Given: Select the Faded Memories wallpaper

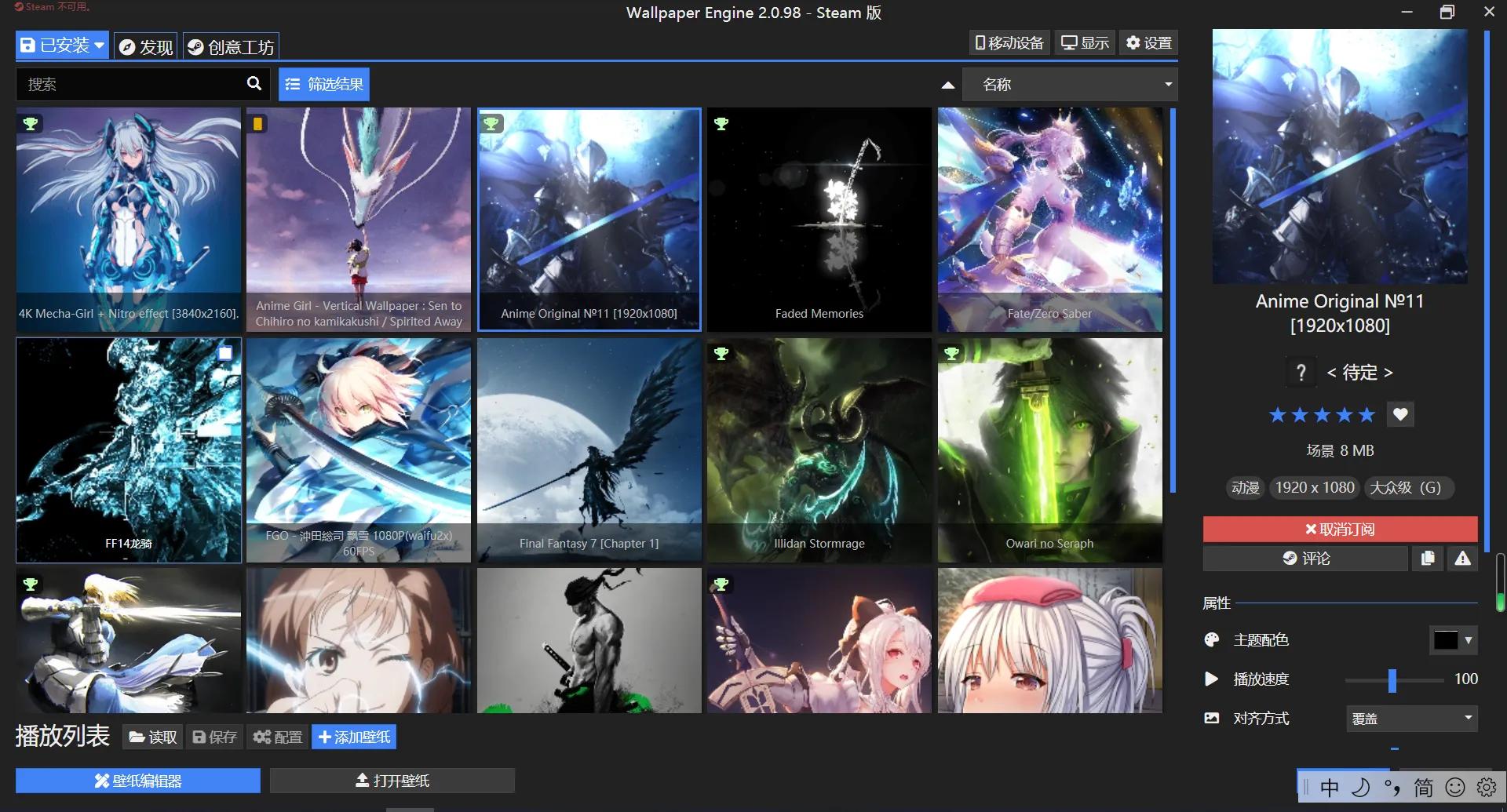Looking at the screenshot, I should point(819,220).
